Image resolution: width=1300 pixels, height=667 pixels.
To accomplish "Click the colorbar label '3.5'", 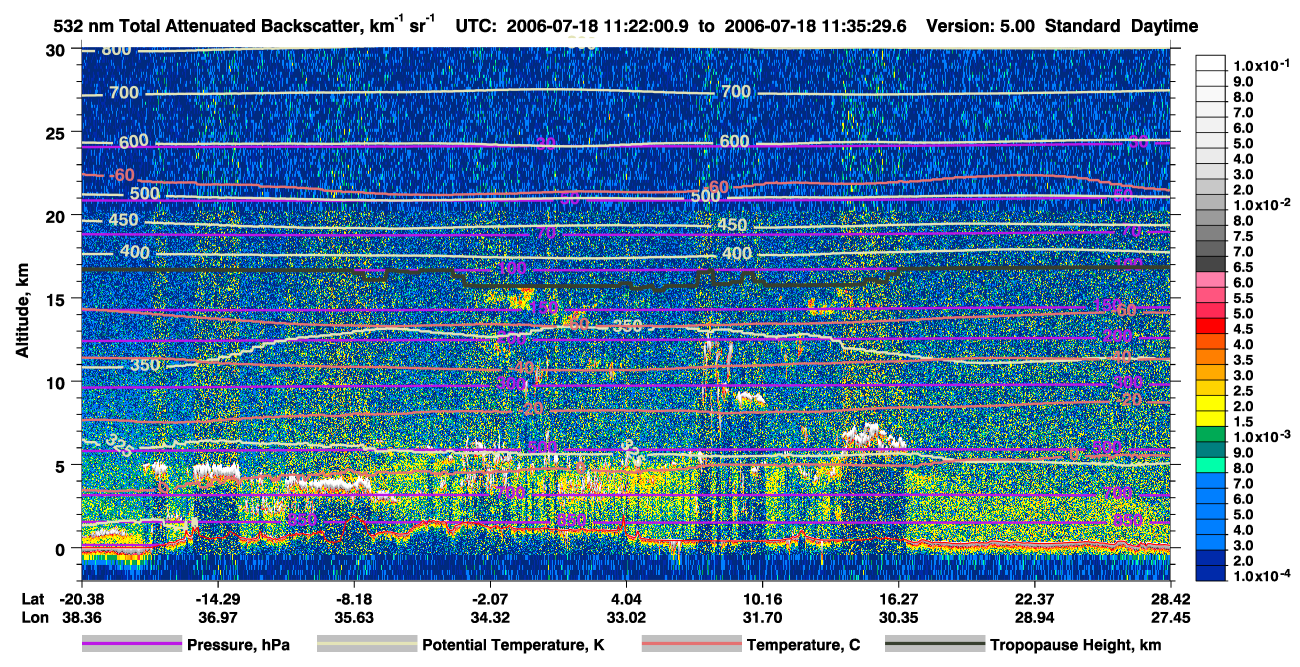I will point(1243,360).
